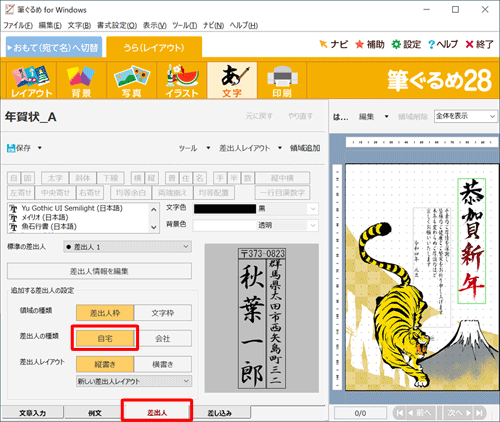Click 中央寄せ center align button

point(55,192)
